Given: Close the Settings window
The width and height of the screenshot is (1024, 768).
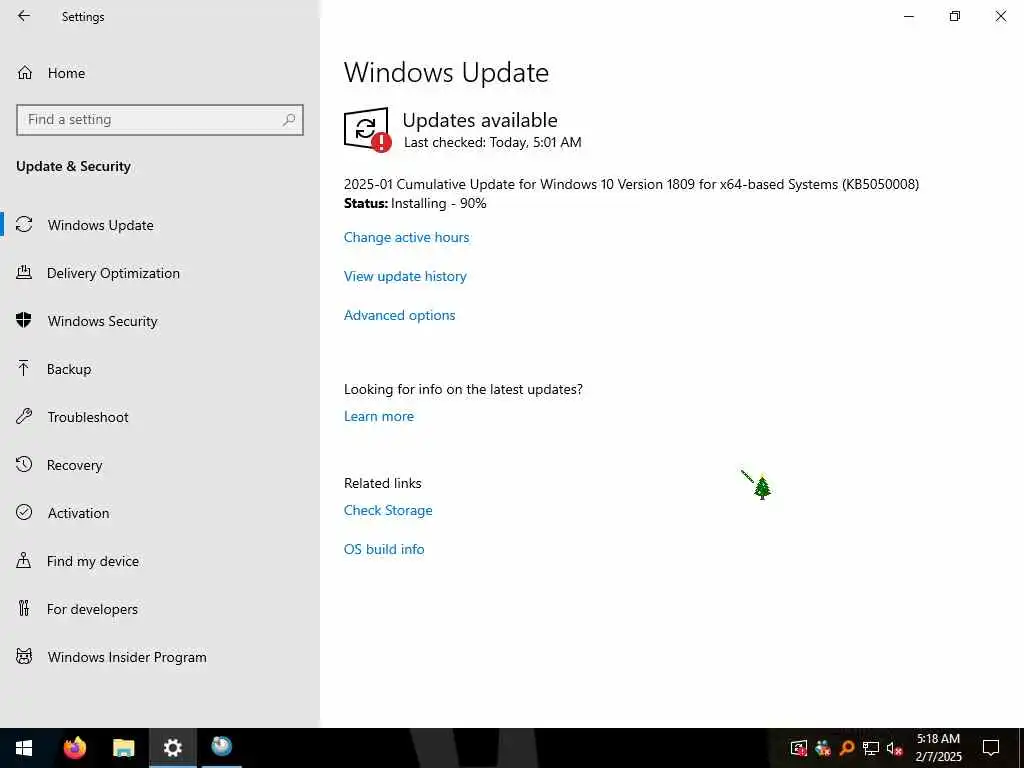Looking at the screenshot, I should (x=1000, y=16).
